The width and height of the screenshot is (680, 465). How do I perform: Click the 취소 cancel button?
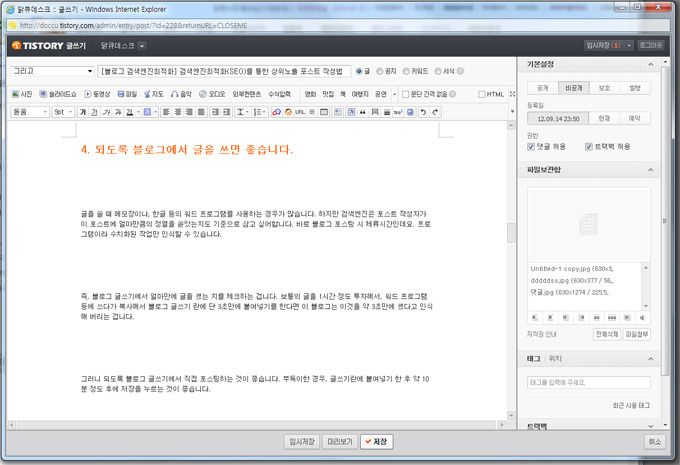pos(654,442)
